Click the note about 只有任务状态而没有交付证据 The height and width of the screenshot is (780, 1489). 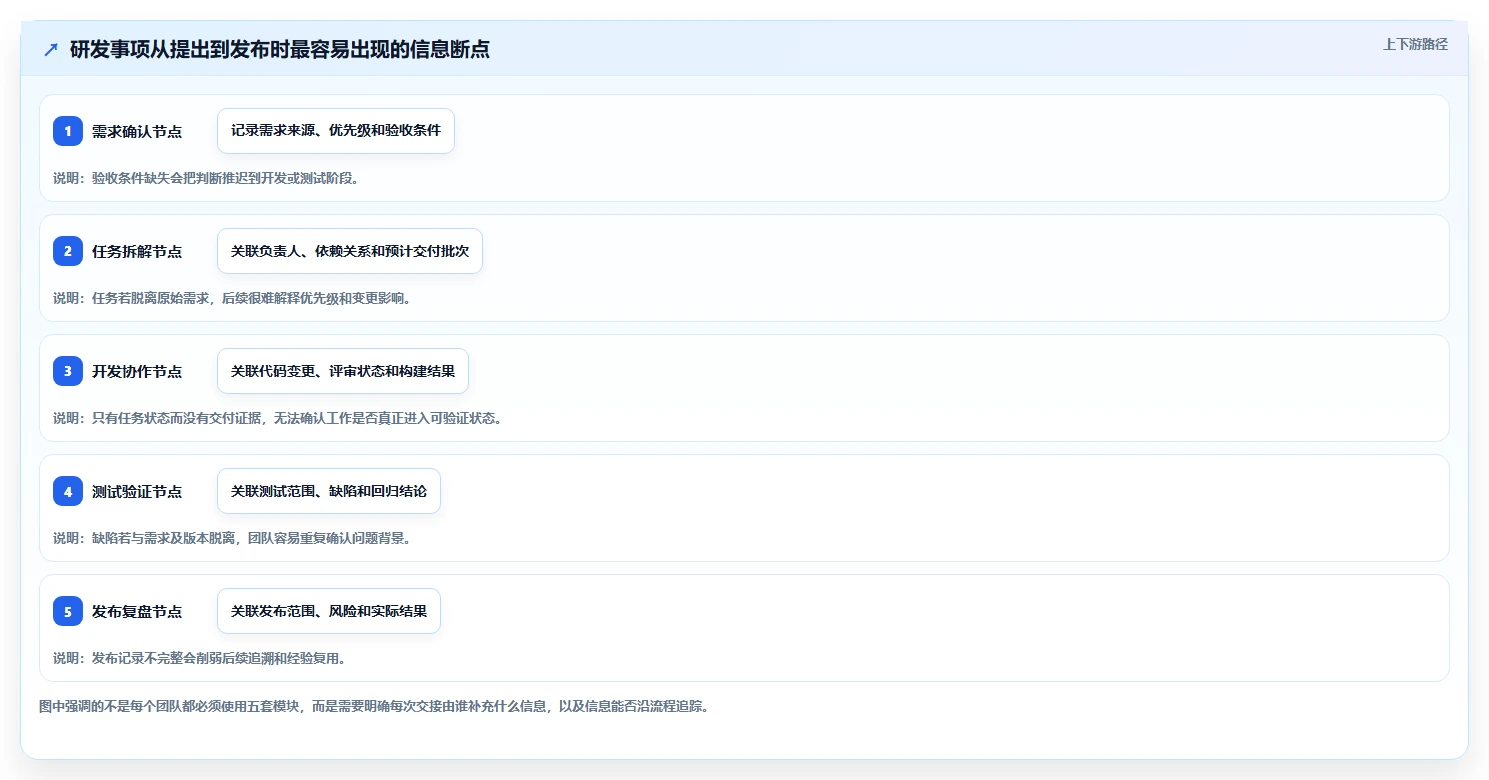coord(278,418)
